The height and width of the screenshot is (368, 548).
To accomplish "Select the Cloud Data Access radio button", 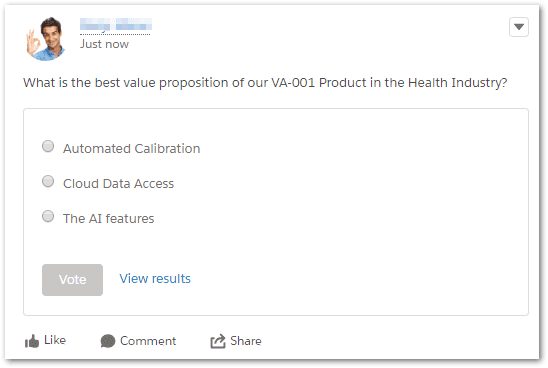I will (x=48, y=181).
